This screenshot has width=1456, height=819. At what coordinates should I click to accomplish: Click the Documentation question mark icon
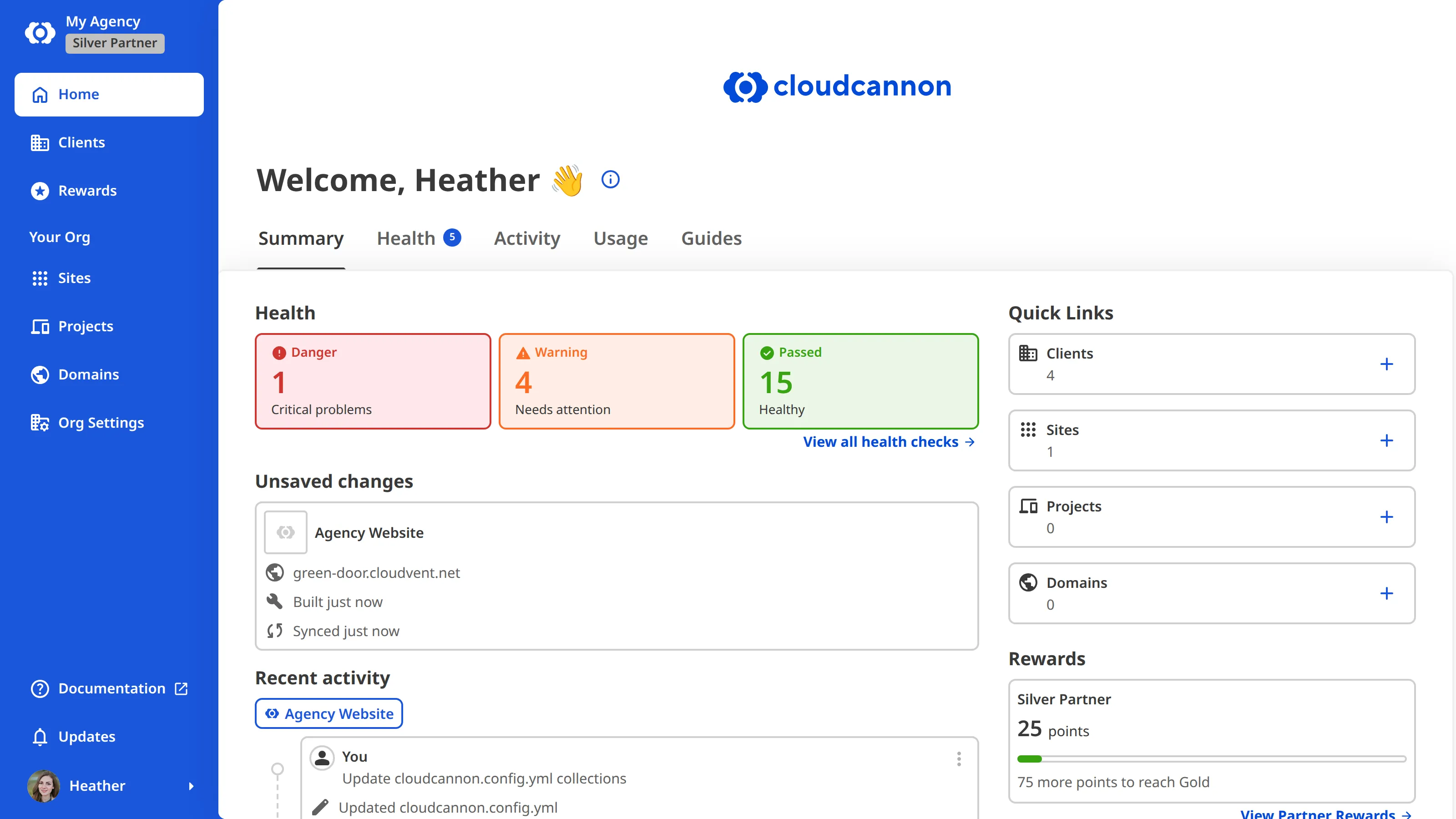pos(40,688)
